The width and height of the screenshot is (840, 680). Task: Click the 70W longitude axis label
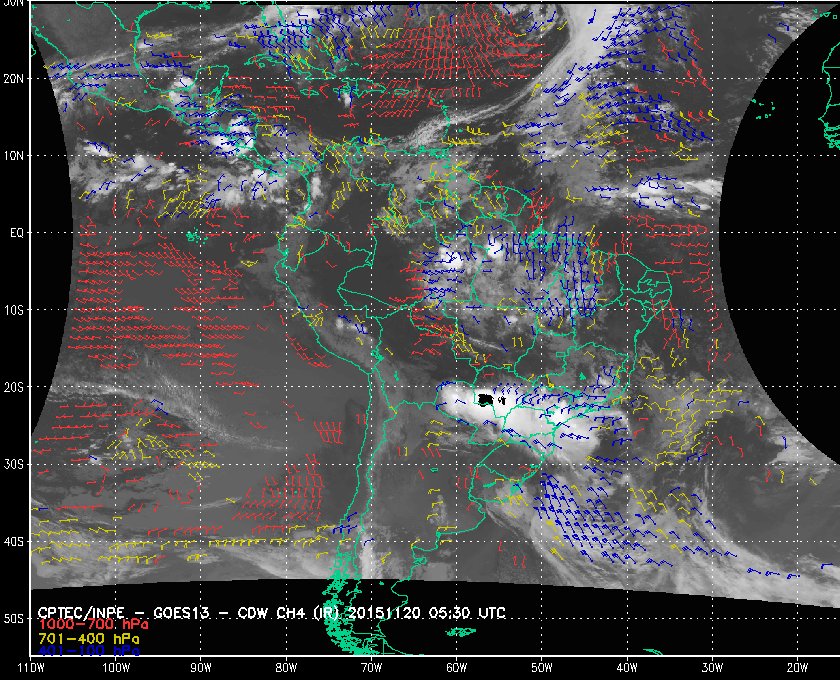click(371, 667)
